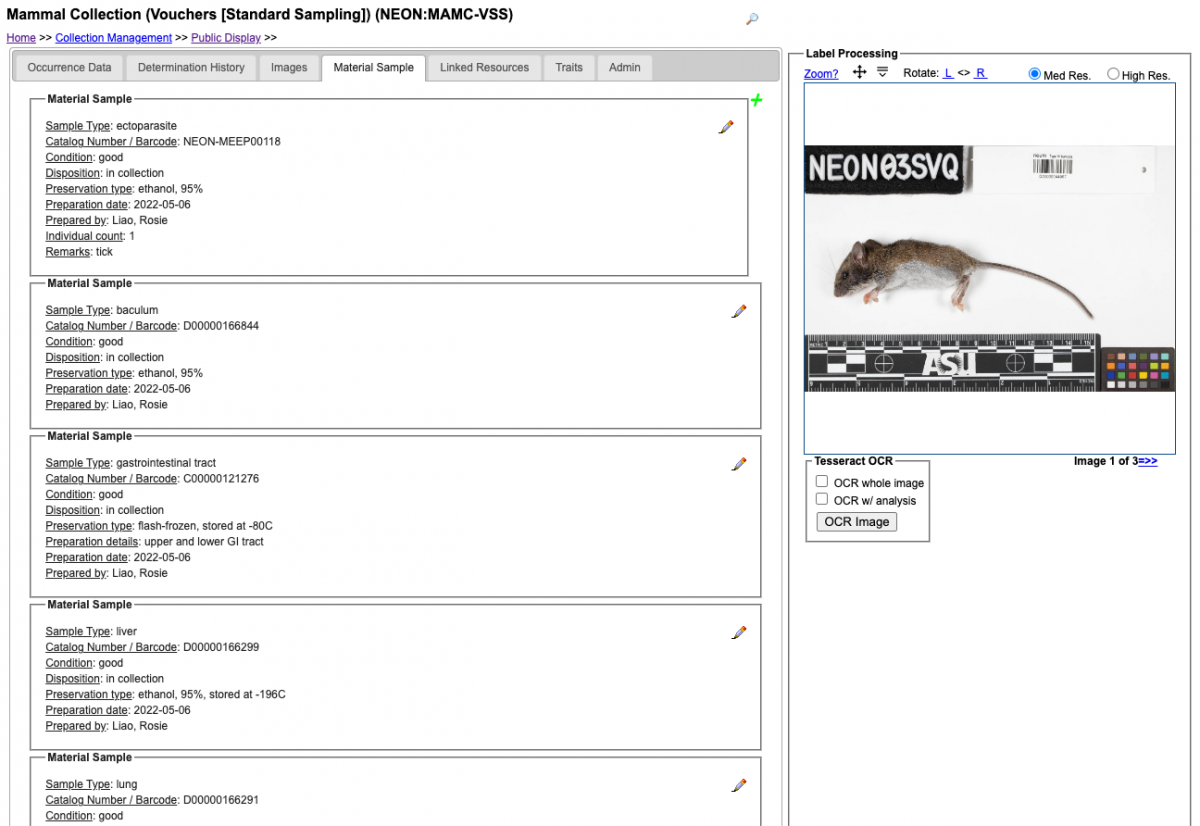Switch to the Determination History tab
Image resolution: width=1200 pixels, height=826 pixels.
191,67
